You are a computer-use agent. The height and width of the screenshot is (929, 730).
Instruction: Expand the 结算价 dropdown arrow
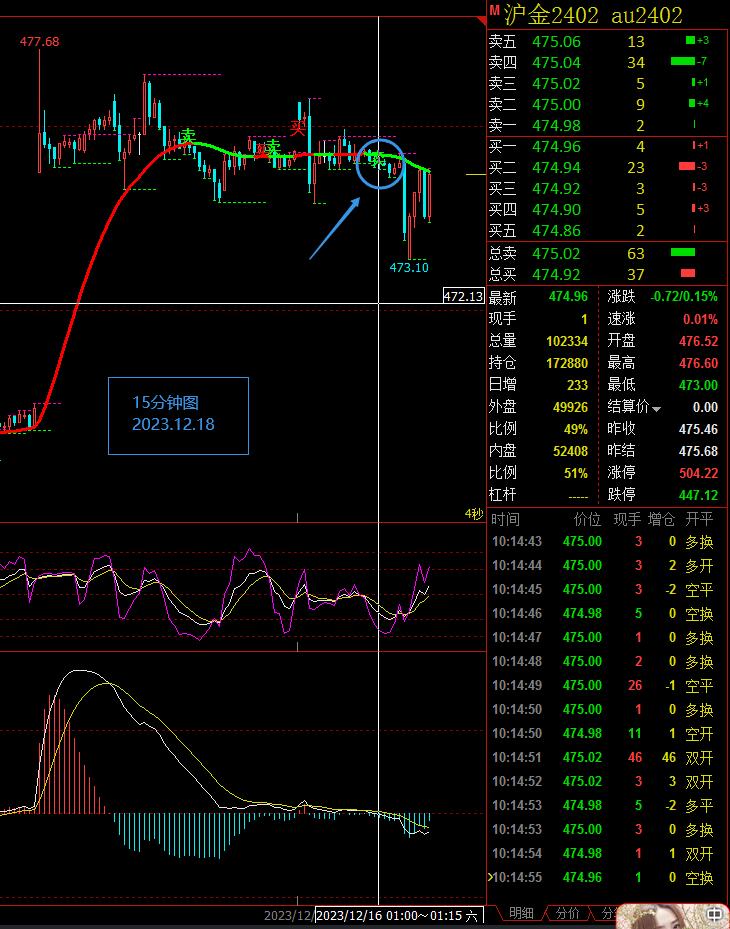coord(657,409)
